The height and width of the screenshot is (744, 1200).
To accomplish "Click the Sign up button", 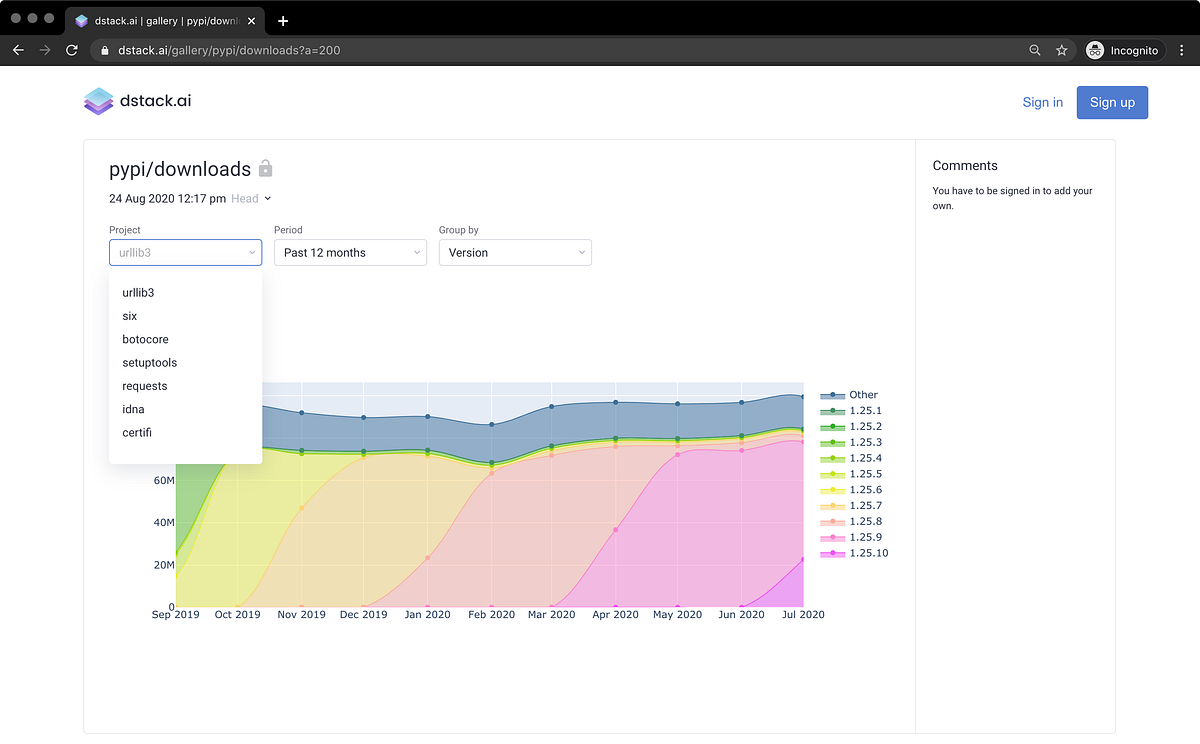I will coord(1112,102).
